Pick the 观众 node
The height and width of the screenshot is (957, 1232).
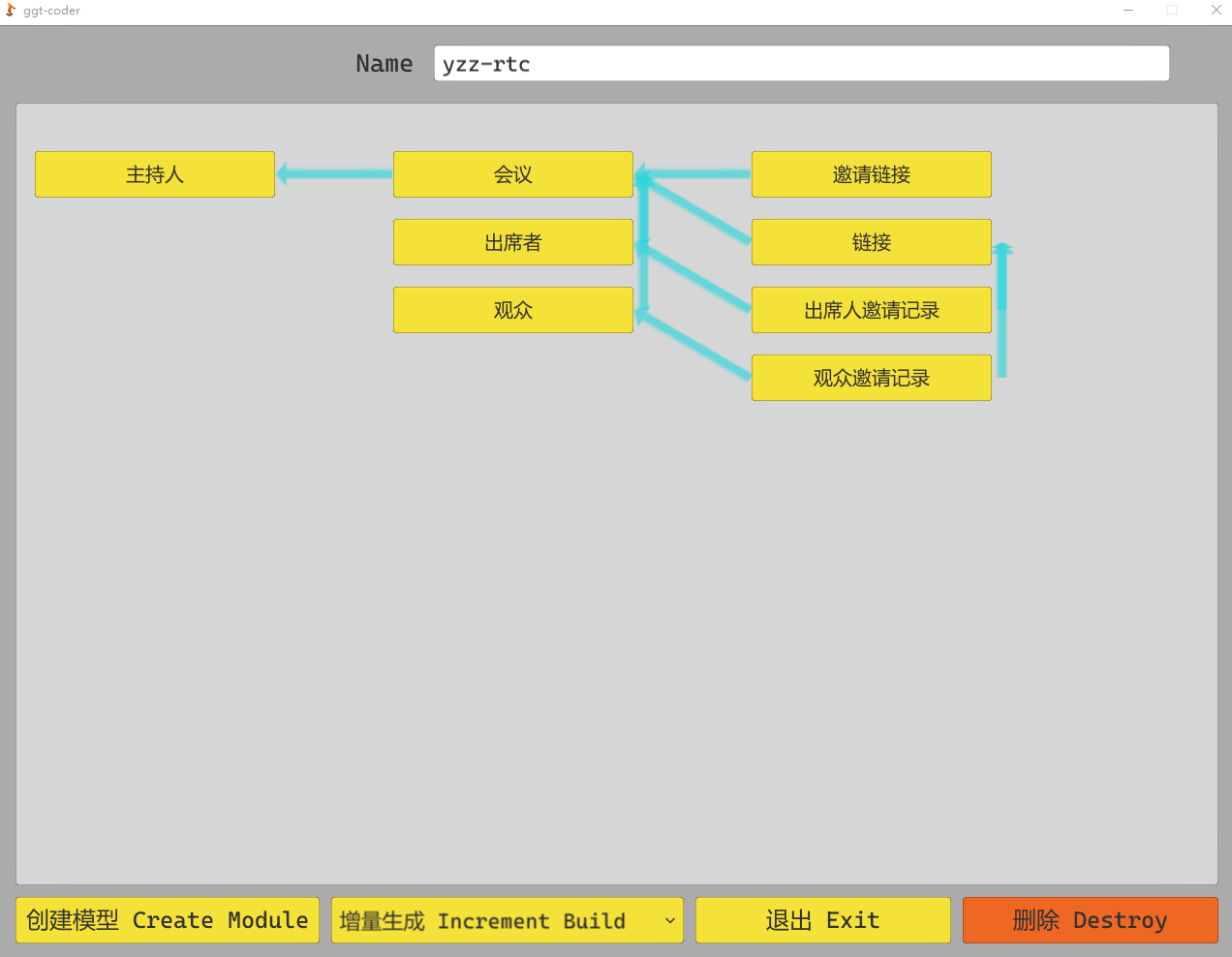512,310
